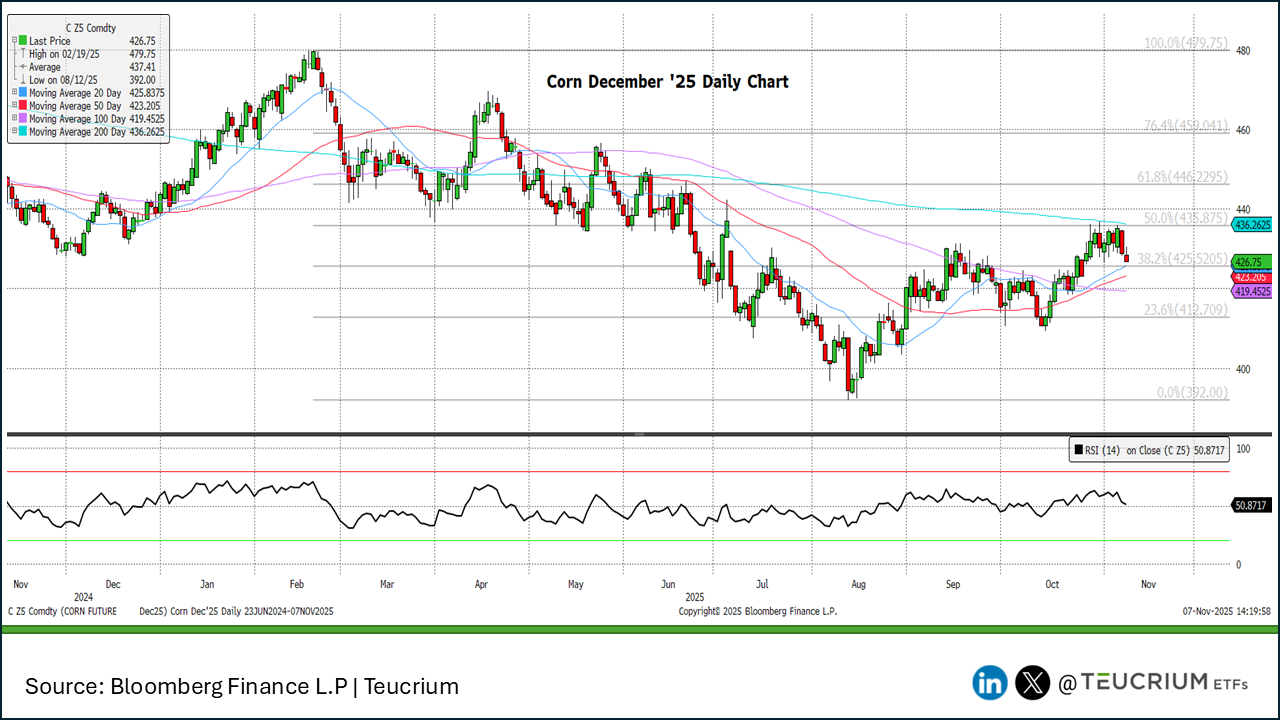
Task: Click the 61.8% Fibonacci level label
Action: tap(1181, 177)
